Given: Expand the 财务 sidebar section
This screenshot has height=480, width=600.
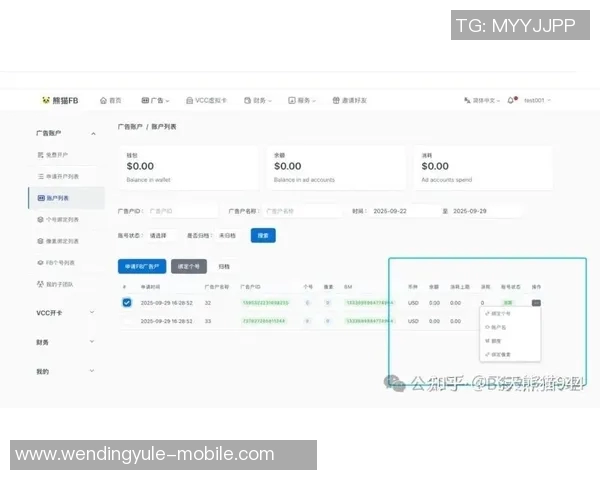Looking at the screenshot, I should pos(66,342).
